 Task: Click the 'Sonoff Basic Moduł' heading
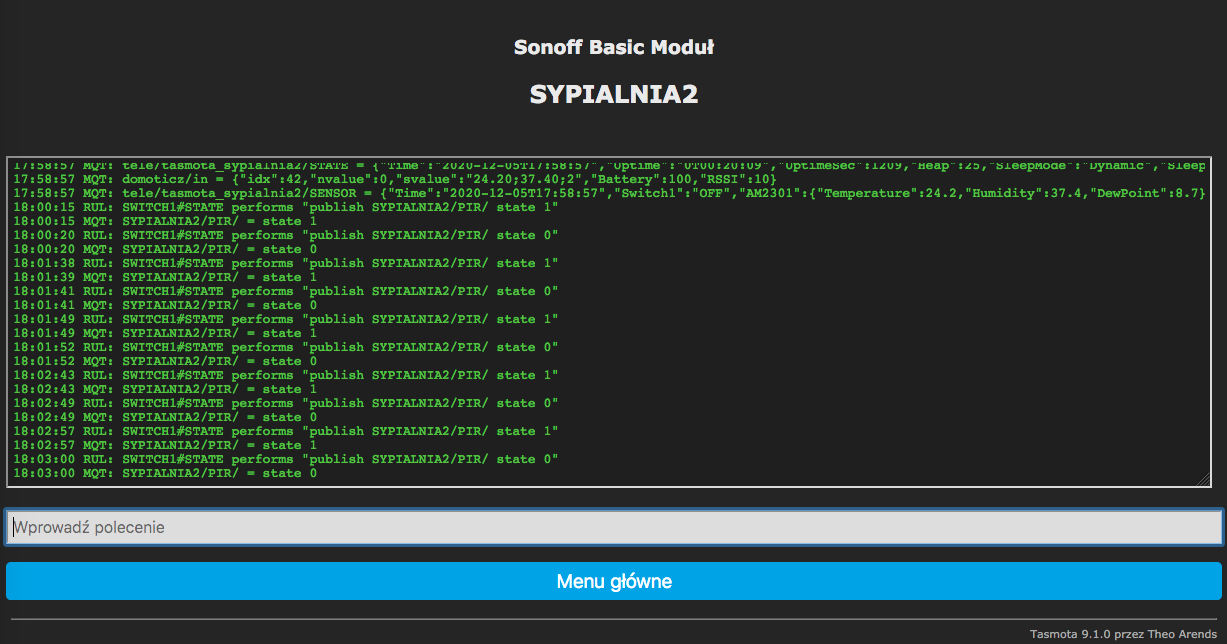614,47
